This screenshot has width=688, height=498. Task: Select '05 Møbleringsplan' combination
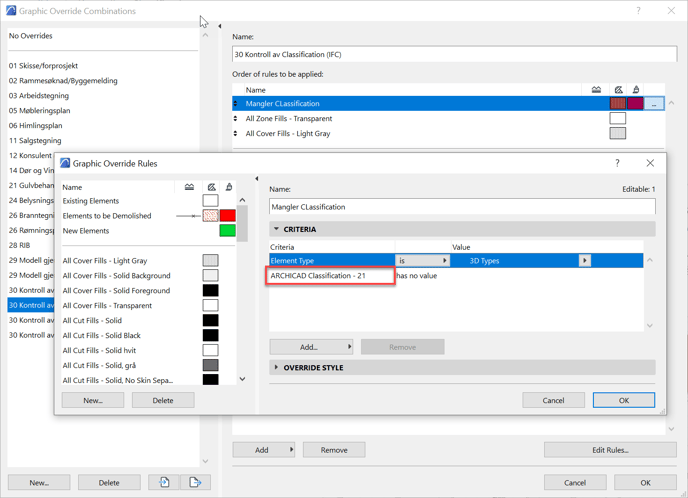click(x=103, y=111)
